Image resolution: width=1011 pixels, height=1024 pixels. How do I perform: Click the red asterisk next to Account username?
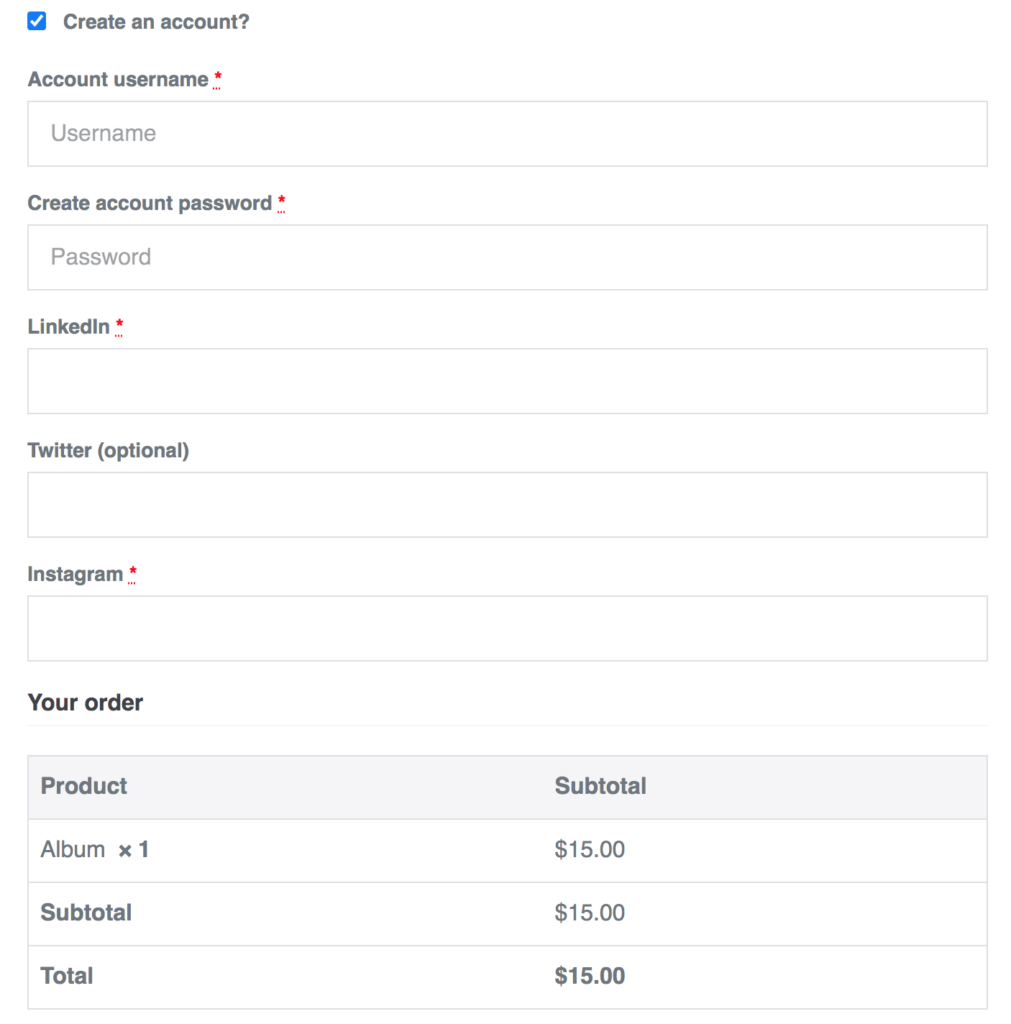217,79
